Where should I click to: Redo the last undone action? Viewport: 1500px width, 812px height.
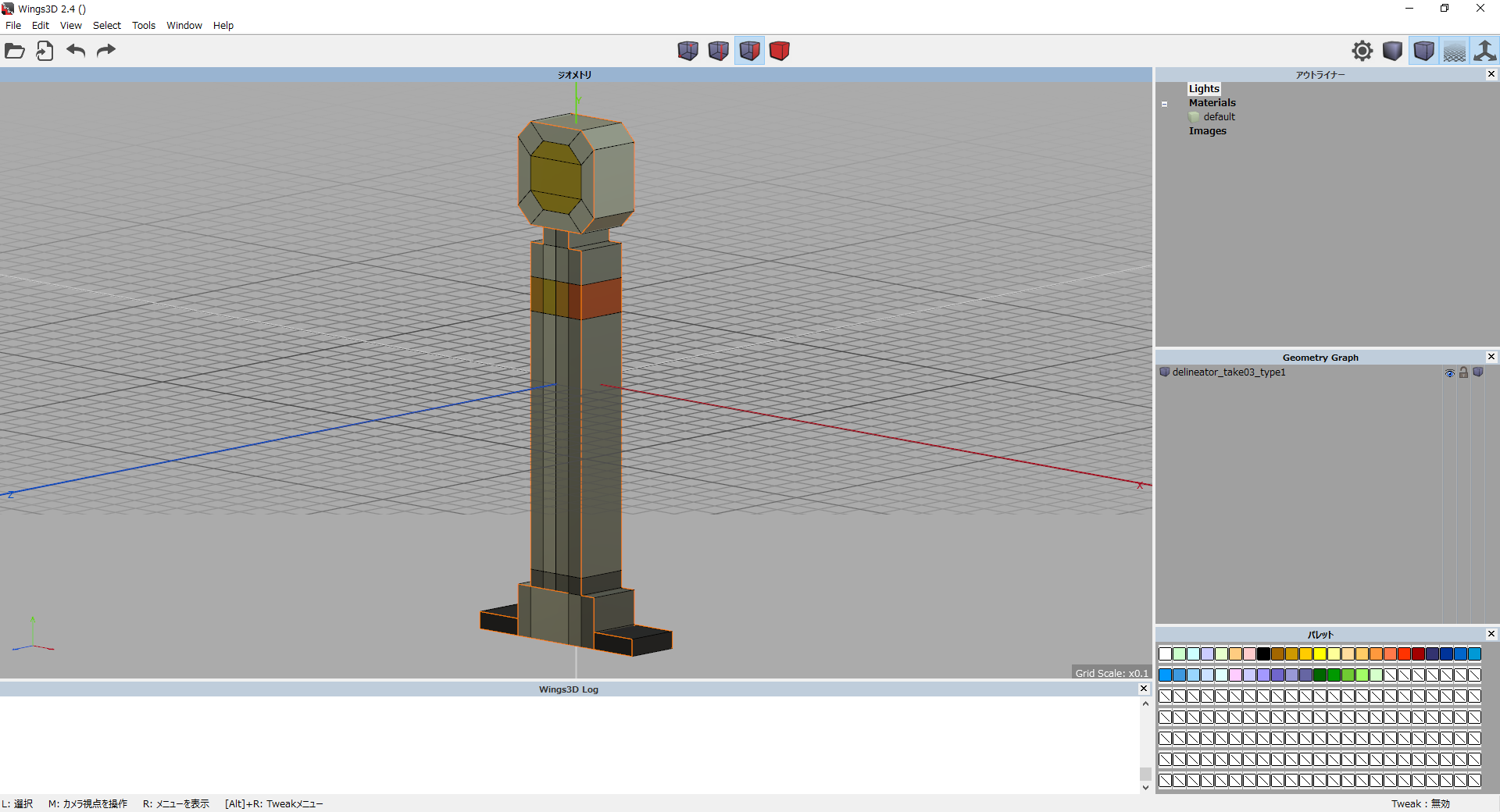click(106, 51)
